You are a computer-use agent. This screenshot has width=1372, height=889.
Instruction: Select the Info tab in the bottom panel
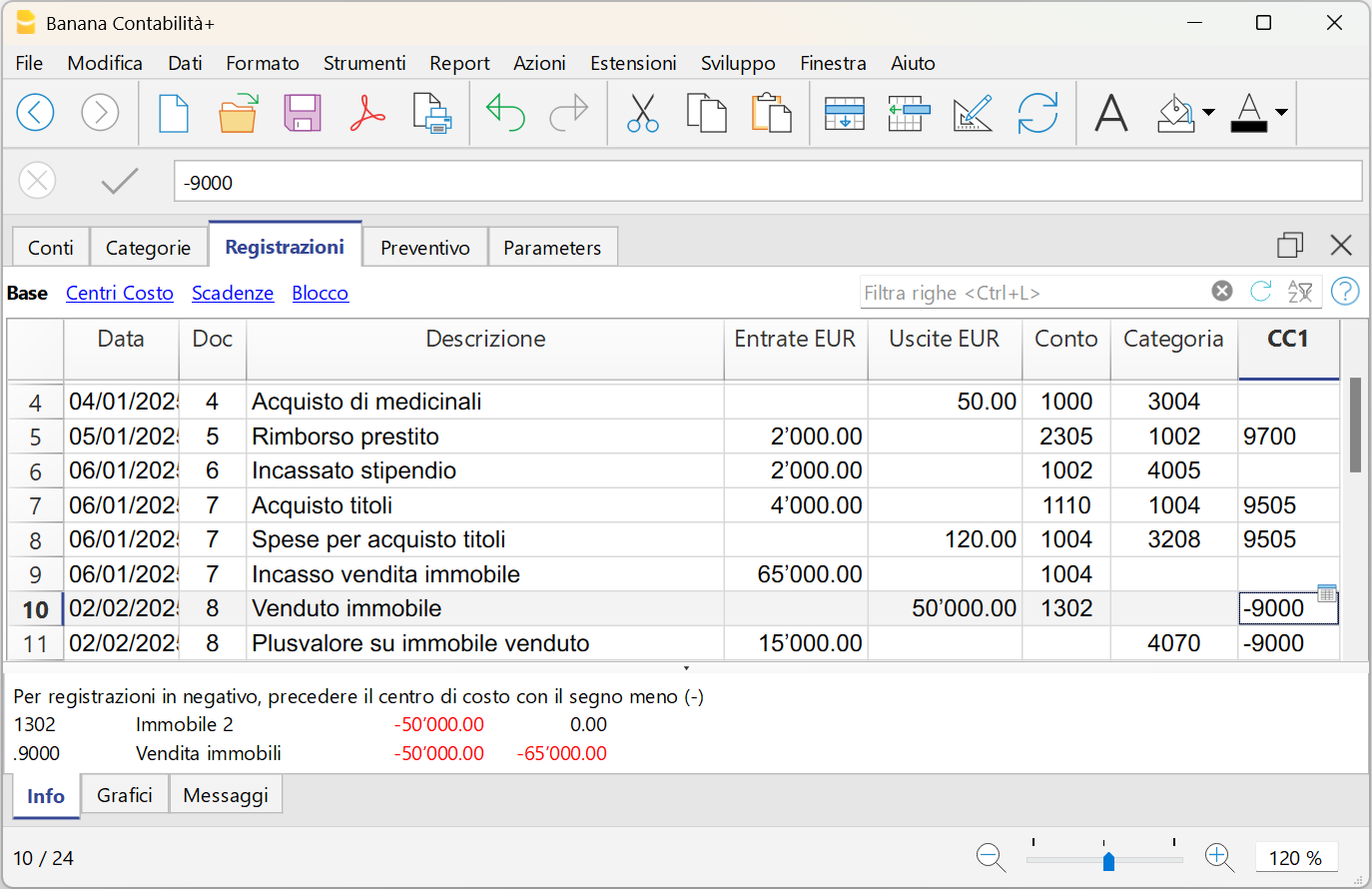46,796
